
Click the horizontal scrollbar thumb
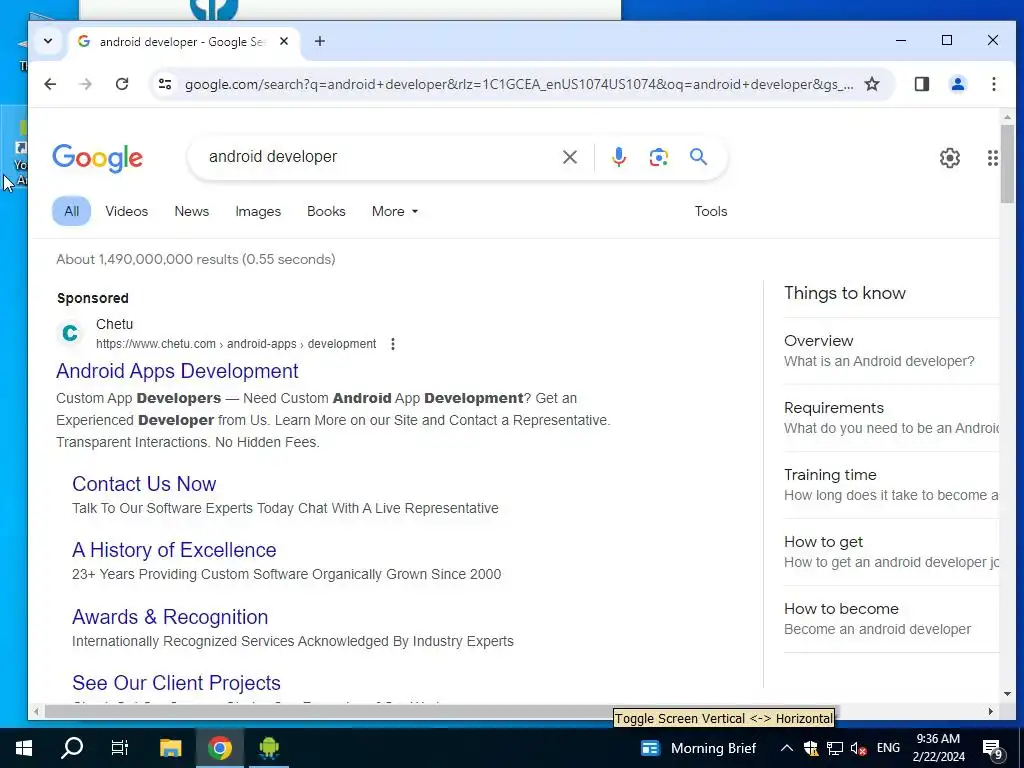click(x=440, y=711)
